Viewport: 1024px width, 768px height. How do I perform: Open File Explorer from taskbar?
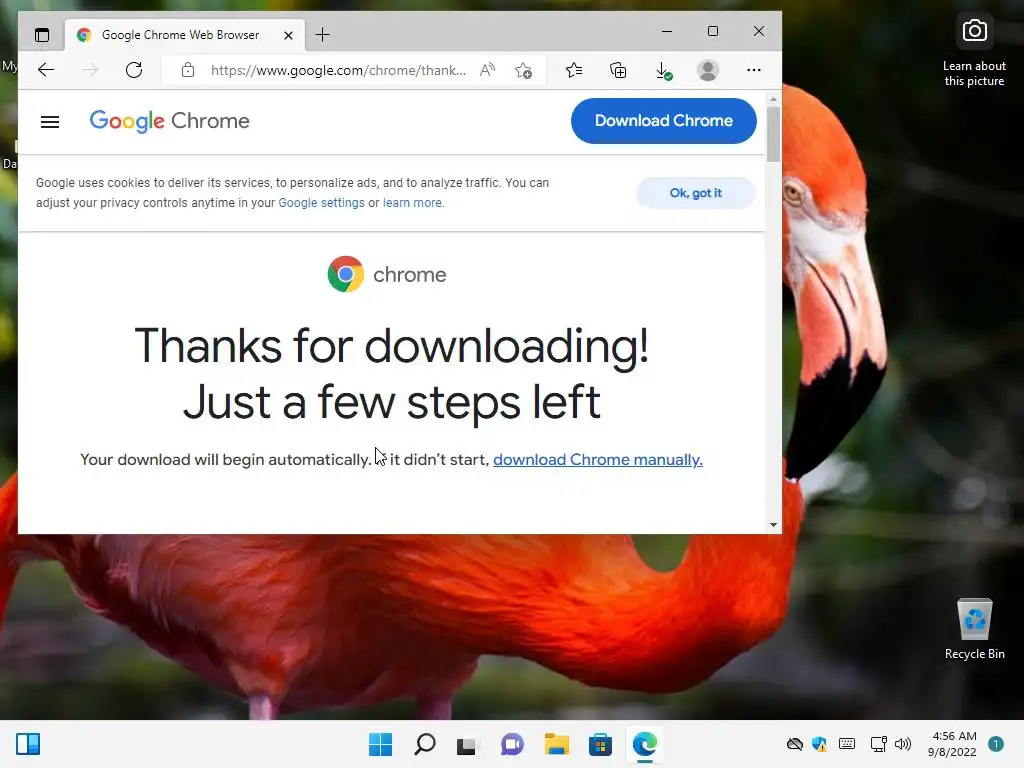point(556,744)
